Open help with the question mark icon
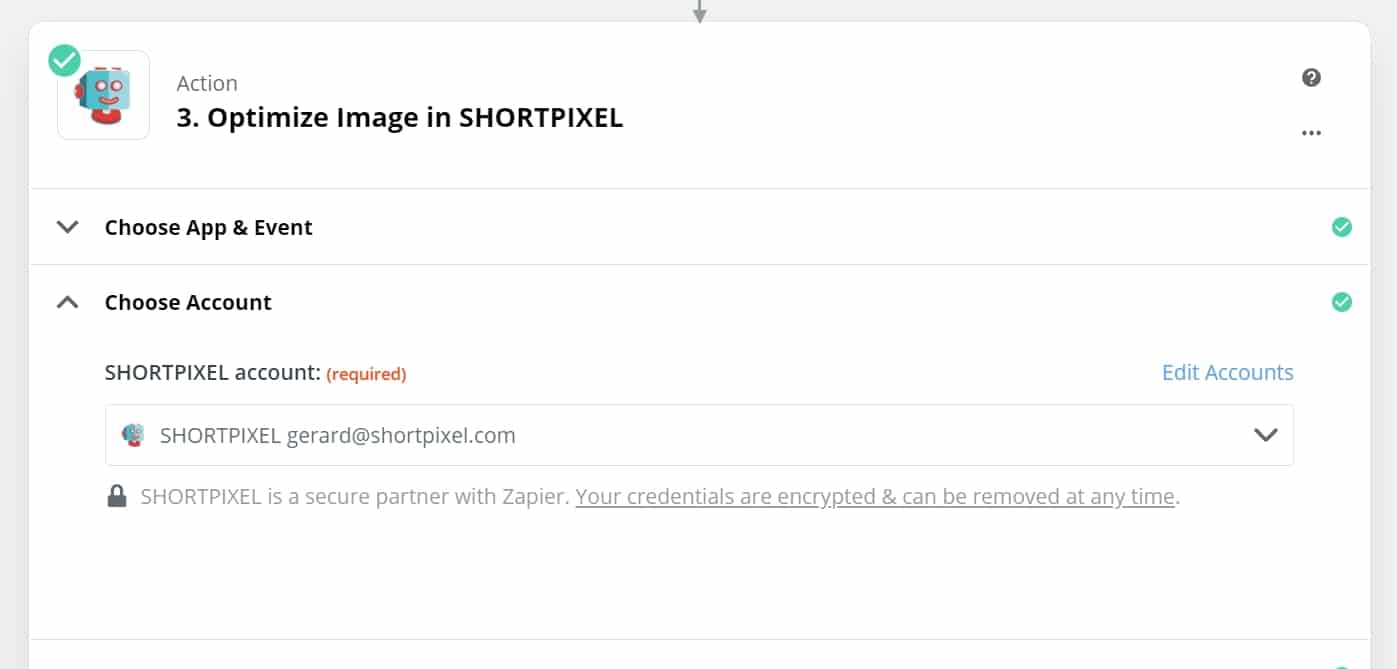The height and width of the screenshot is (669, 1397). [x=1311, y=78]
